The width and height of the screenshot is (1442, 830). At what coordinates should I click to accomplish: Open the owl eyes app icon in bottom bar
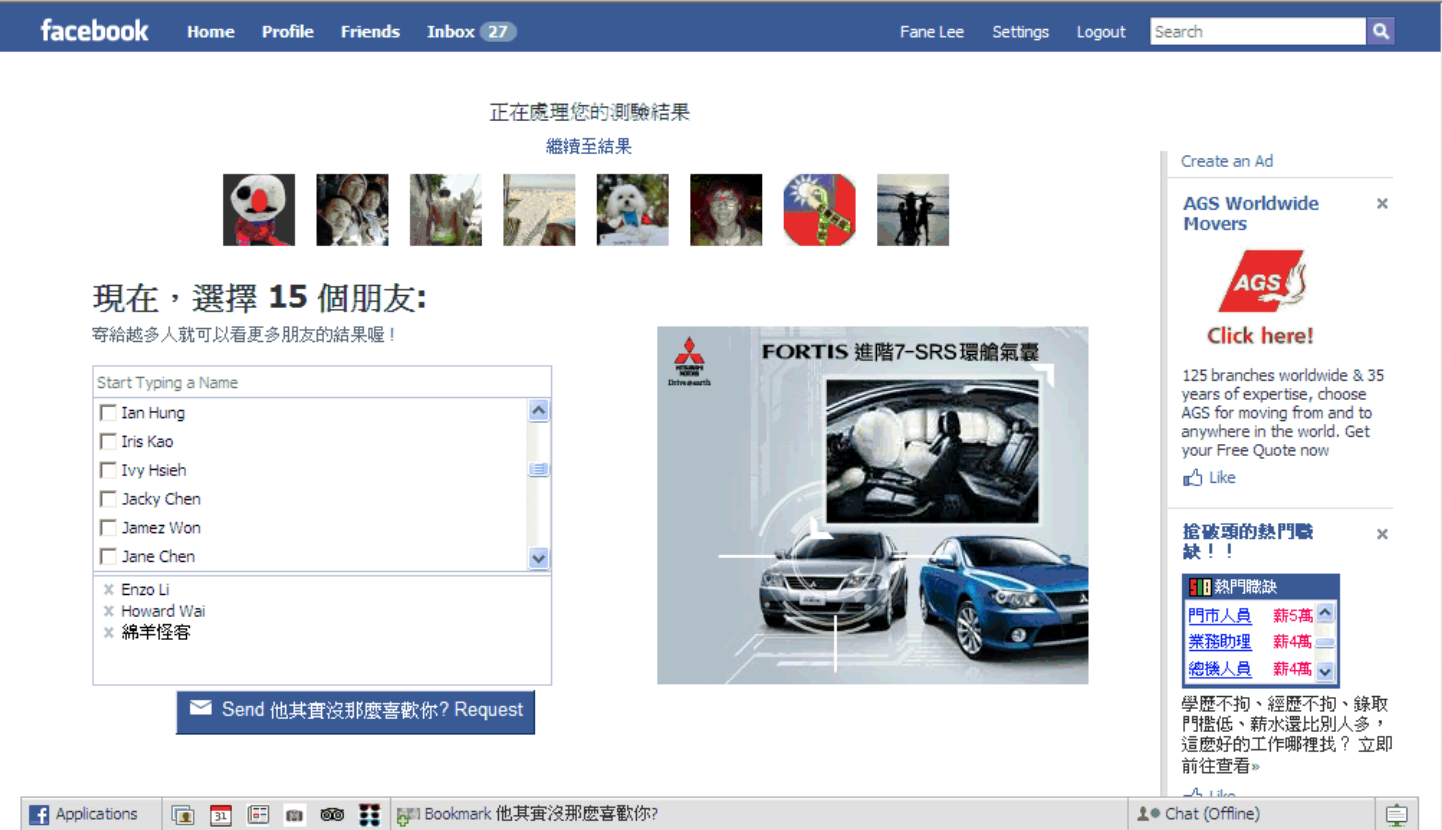(332, 815)
